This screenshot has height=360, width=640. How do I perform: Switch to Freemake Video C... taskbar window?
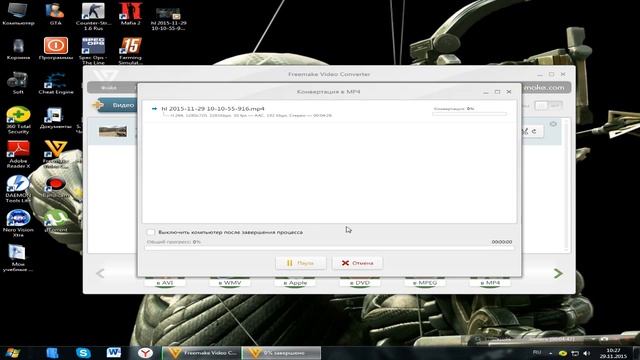point(202,353)
